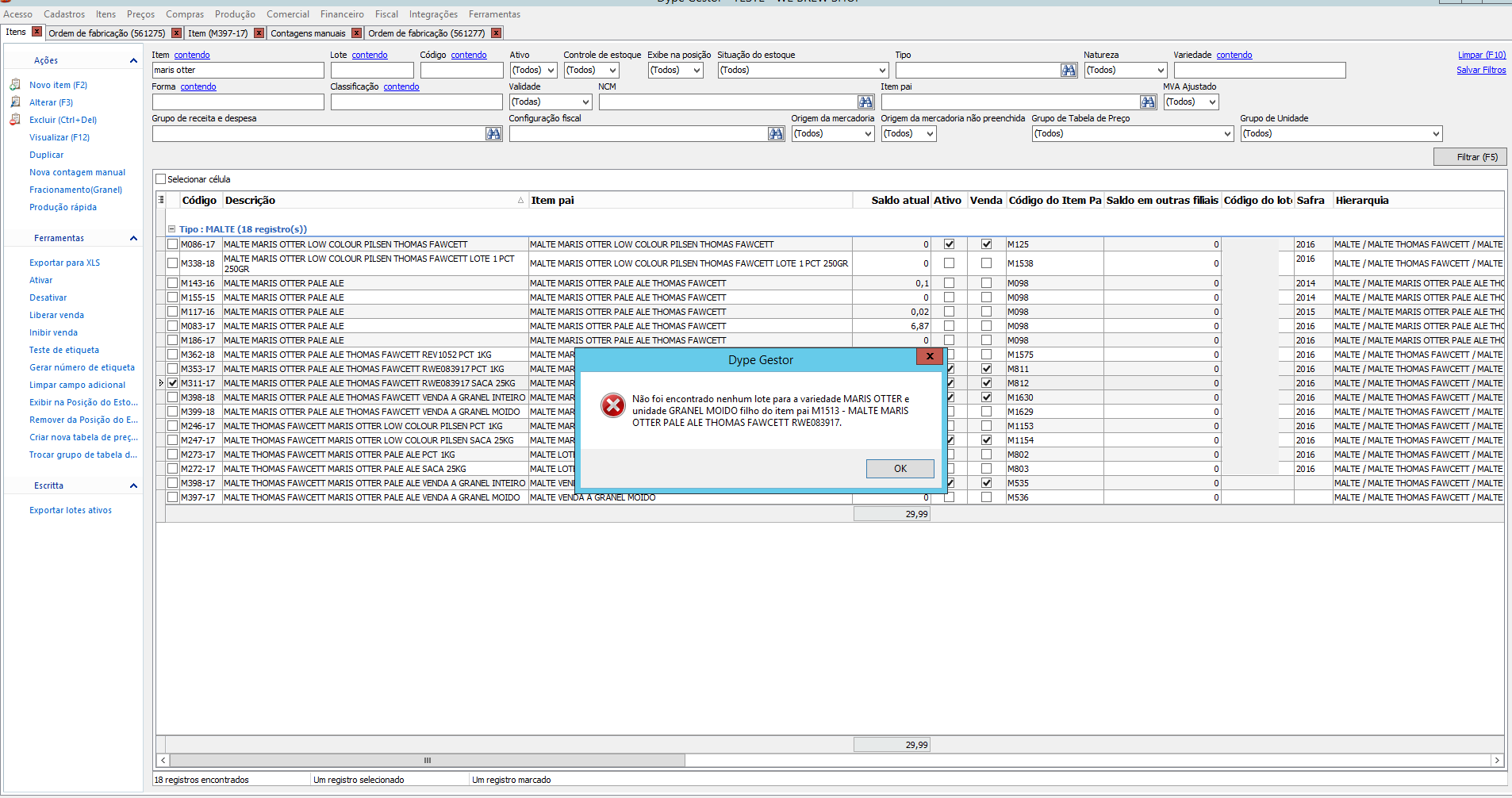
Task: Open the Item pai search binoculars
Action: (x=1148, y=102)
